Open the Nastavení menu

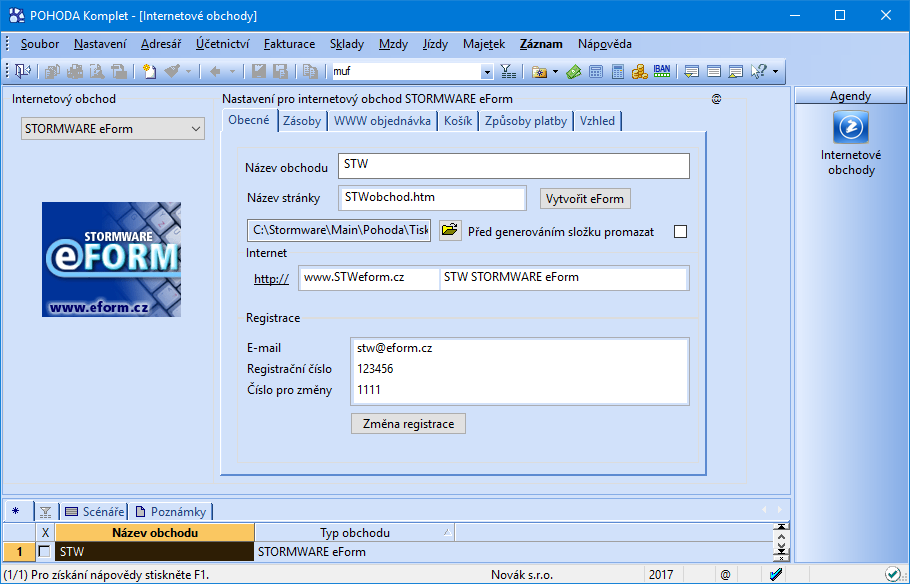coord(100,44)
